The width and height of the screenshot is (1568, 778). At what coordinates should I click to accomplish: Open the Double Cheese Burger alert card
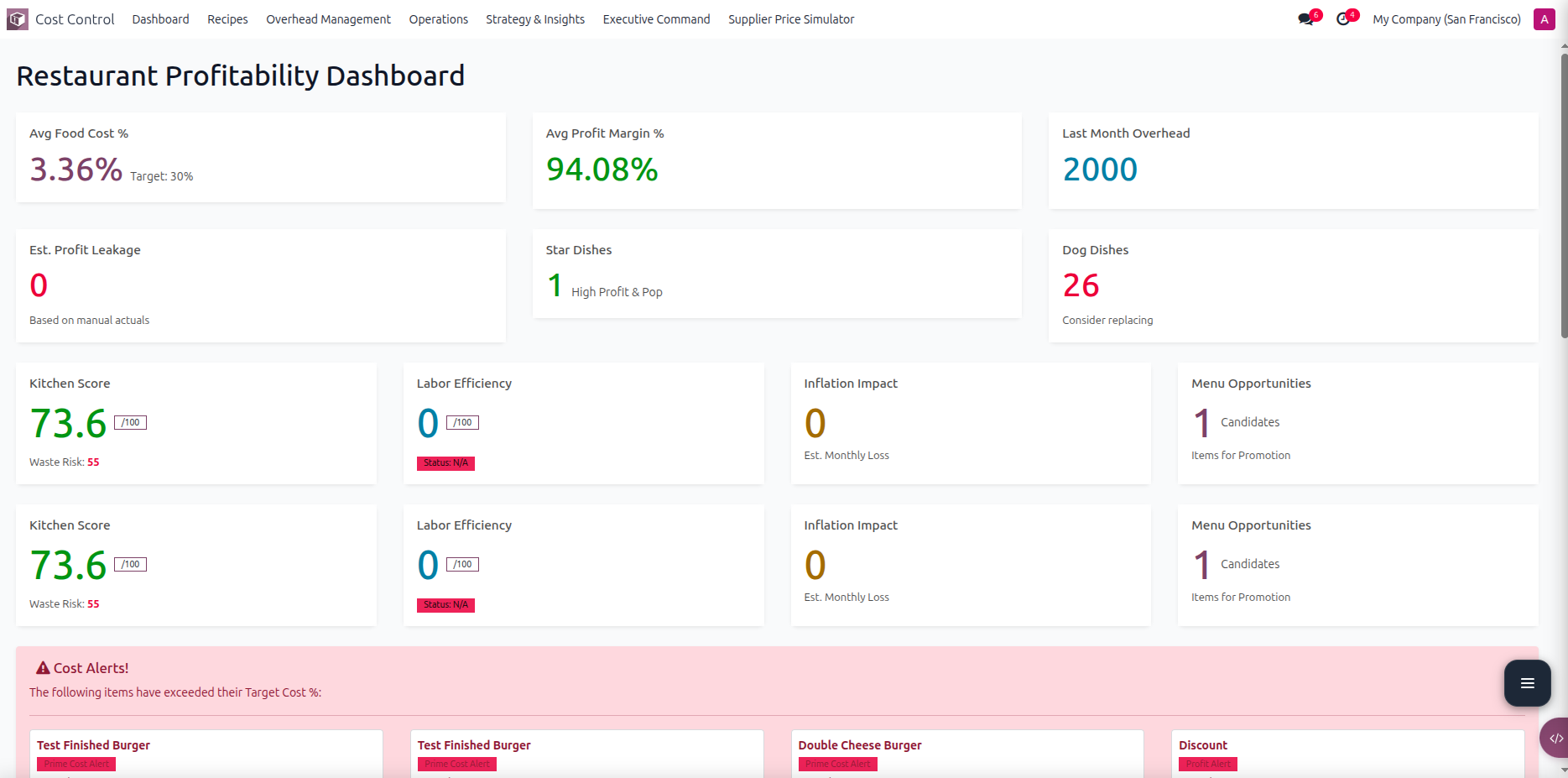(859, 744)
